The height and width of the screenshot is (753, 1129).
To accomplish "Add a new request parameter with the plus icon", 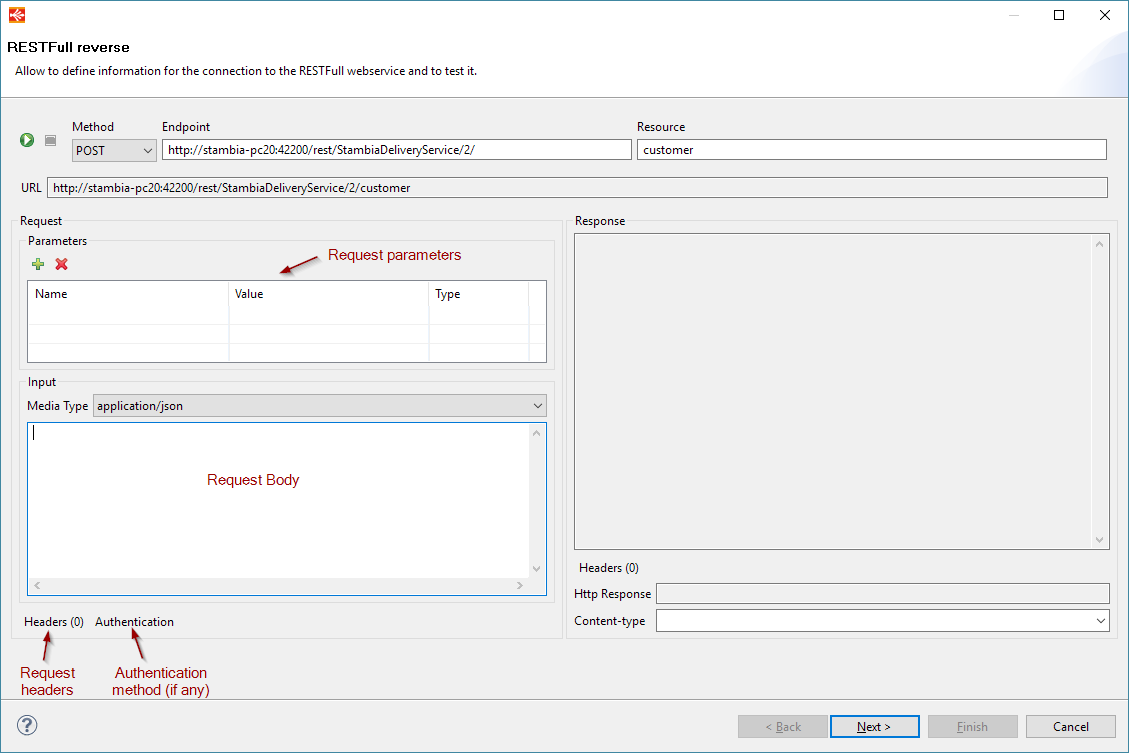I will point(37,263).
